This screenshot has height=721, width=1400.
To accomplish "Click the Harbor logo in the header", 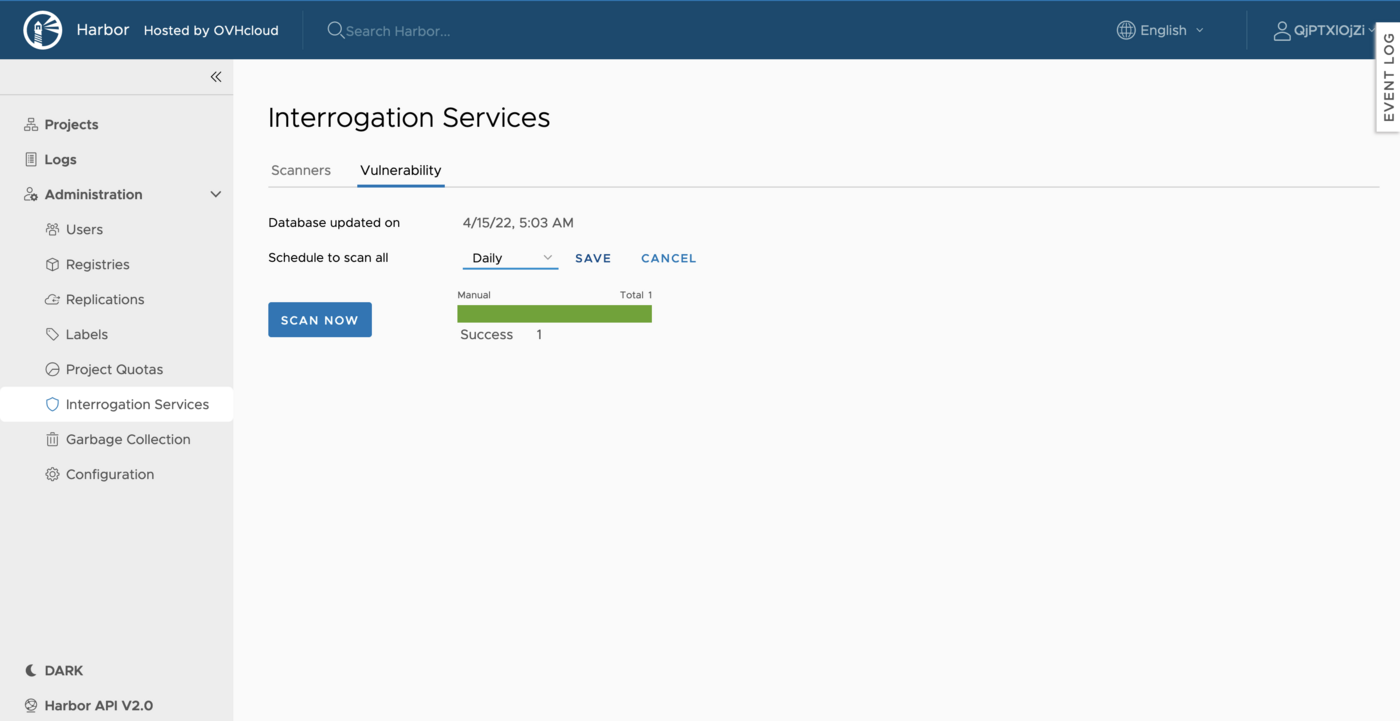I will (42, 29).
